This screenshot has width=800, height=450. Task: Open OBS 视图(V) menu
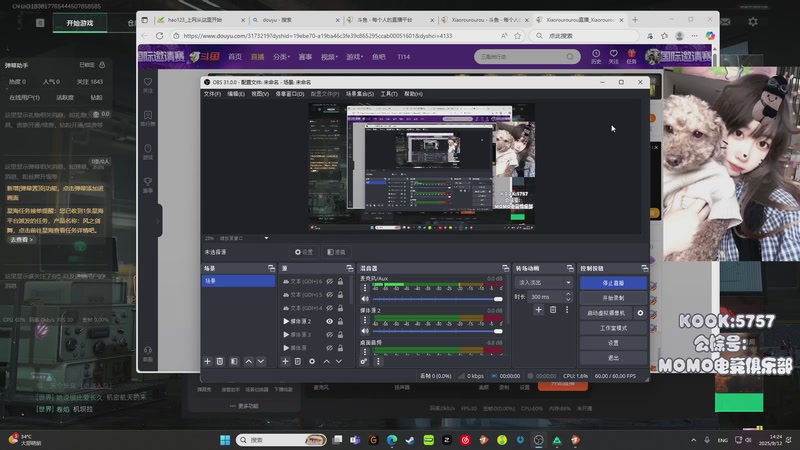tap(260, 94)
